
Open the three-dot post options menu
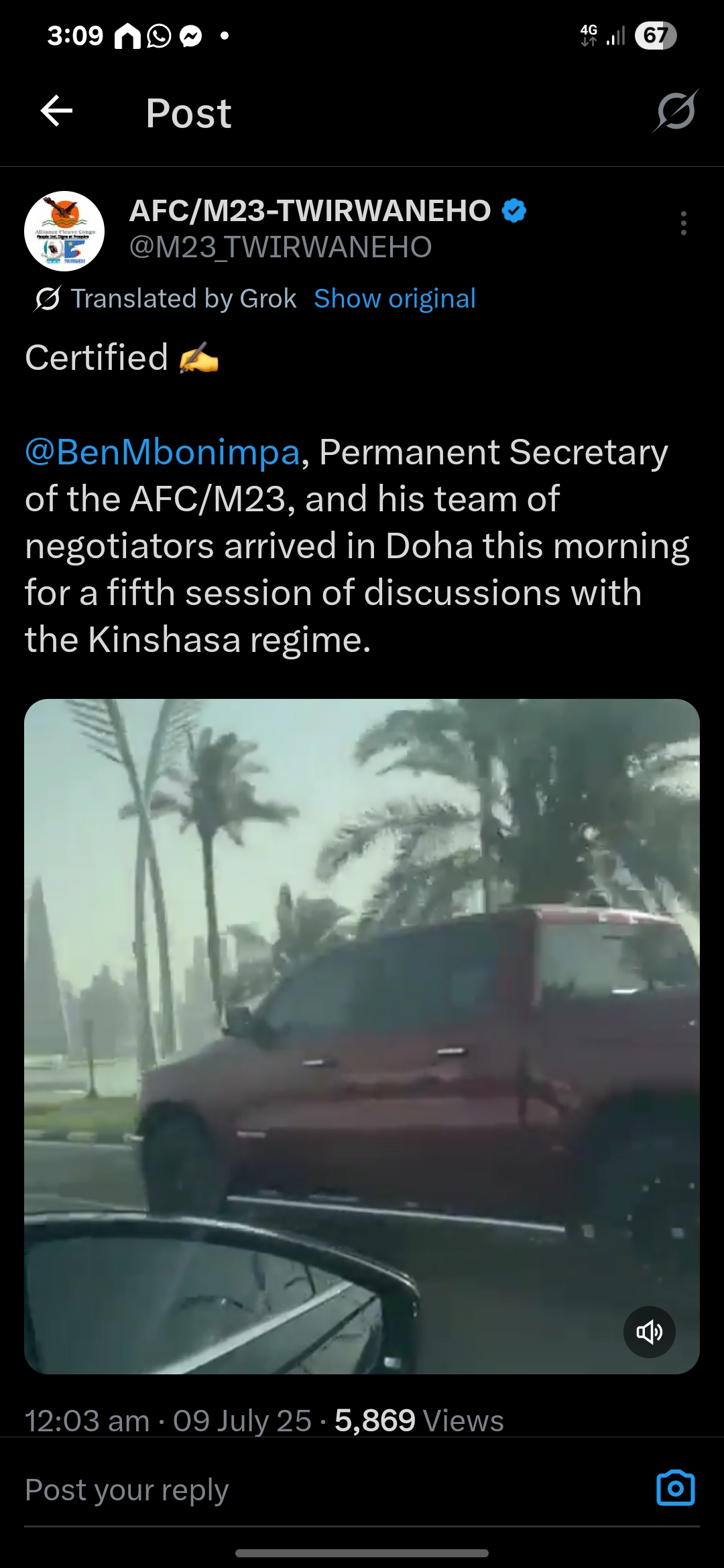(683, 223)
